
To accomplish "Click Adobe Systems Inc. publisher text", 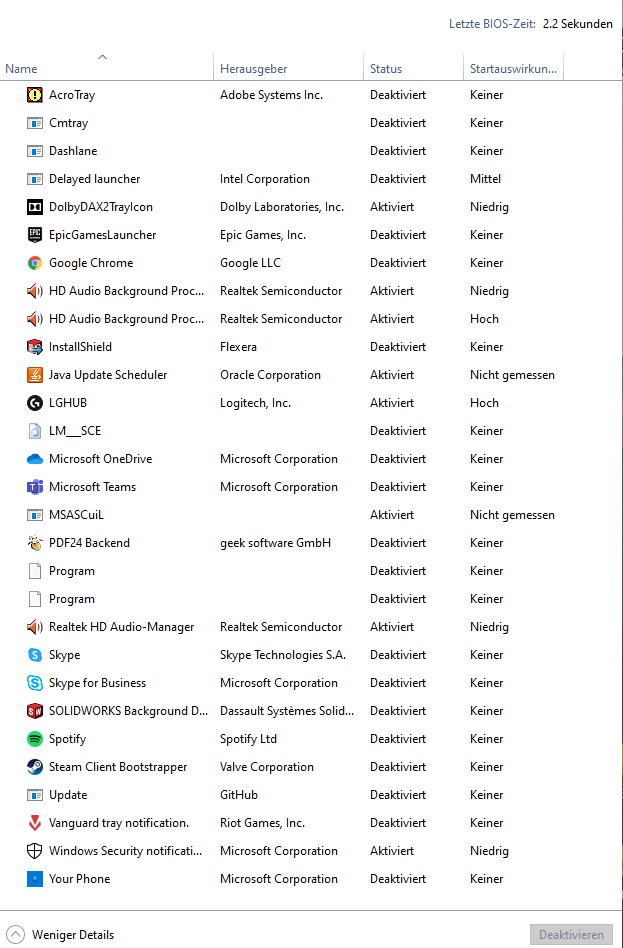I will [272, 95].
